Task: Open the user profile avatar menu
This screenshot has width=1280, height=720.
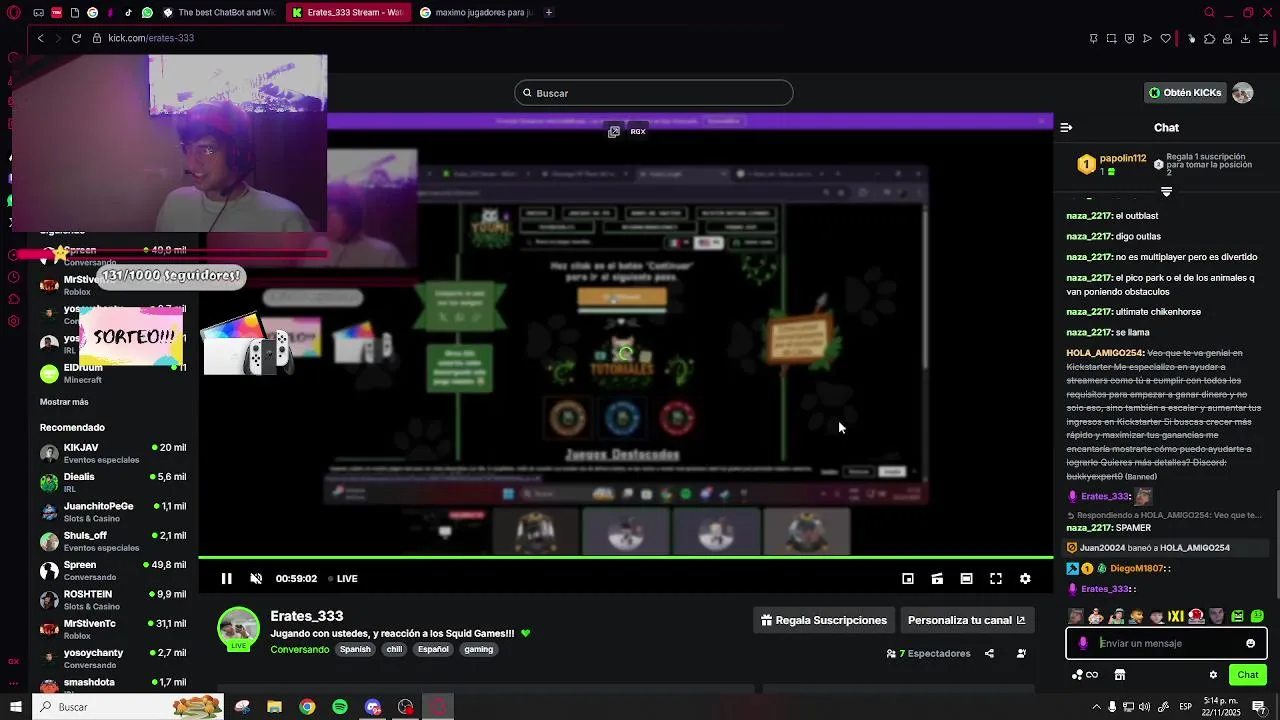Action: click(x=1243, y=93)
